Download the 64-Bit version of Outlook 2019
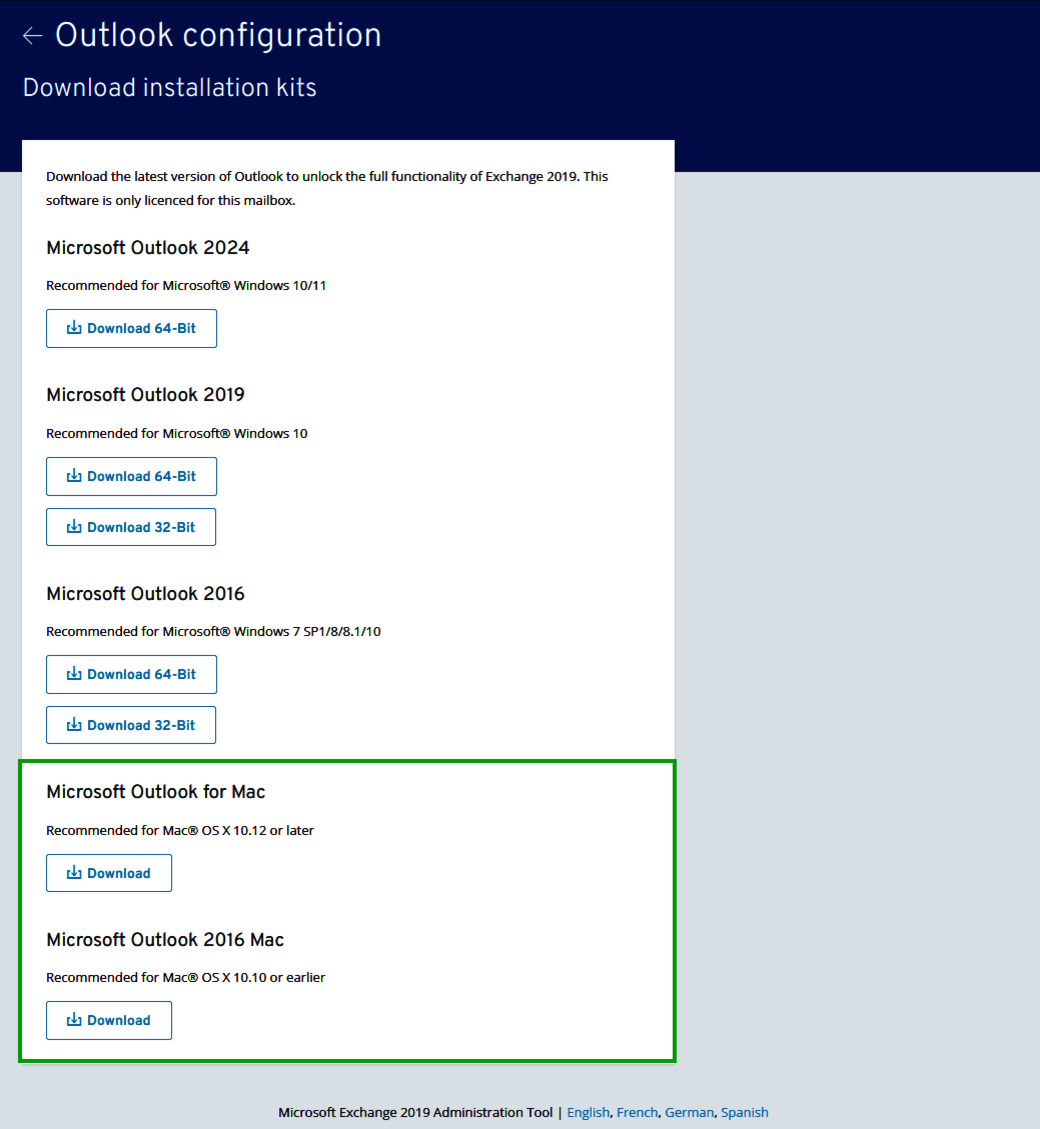The height and width of the screenshot is (1129, 1040). pos(131,476)
